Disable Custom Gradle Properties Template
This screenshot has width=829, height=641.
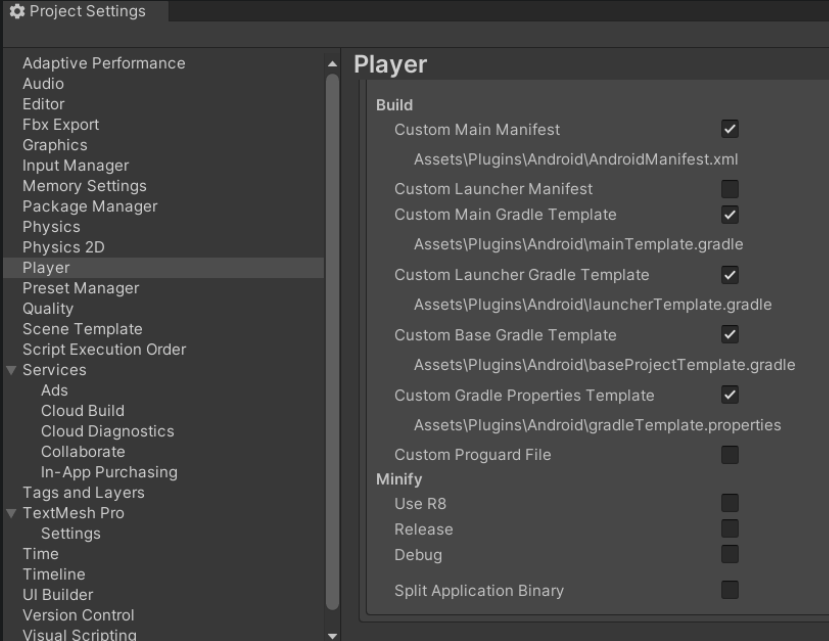coord(730,395)
